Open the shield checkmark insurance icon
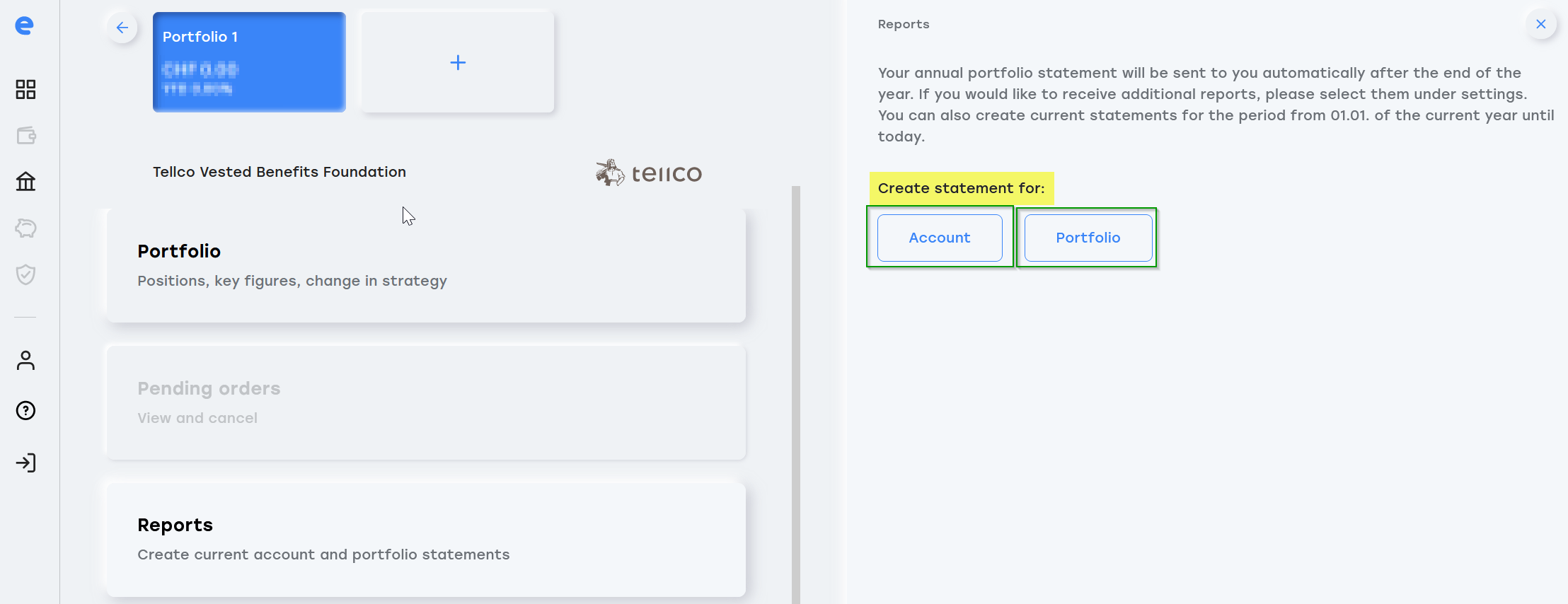The width and height of the screenshot is (1568, 604). click(x=25, y=274)
